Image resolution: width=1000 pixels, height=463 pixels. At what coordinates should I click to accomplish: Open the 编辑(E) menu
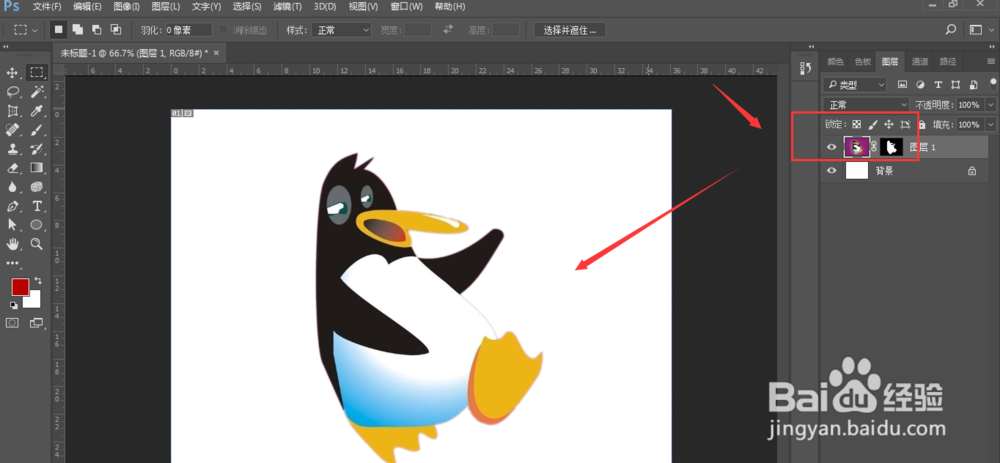point(87,6)
